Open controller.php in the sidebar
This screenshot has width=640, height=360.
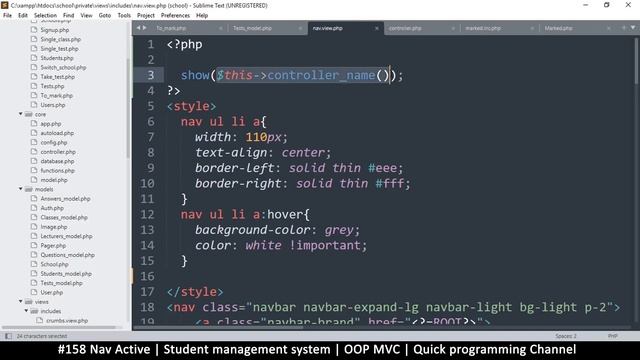tap(58, 152)
